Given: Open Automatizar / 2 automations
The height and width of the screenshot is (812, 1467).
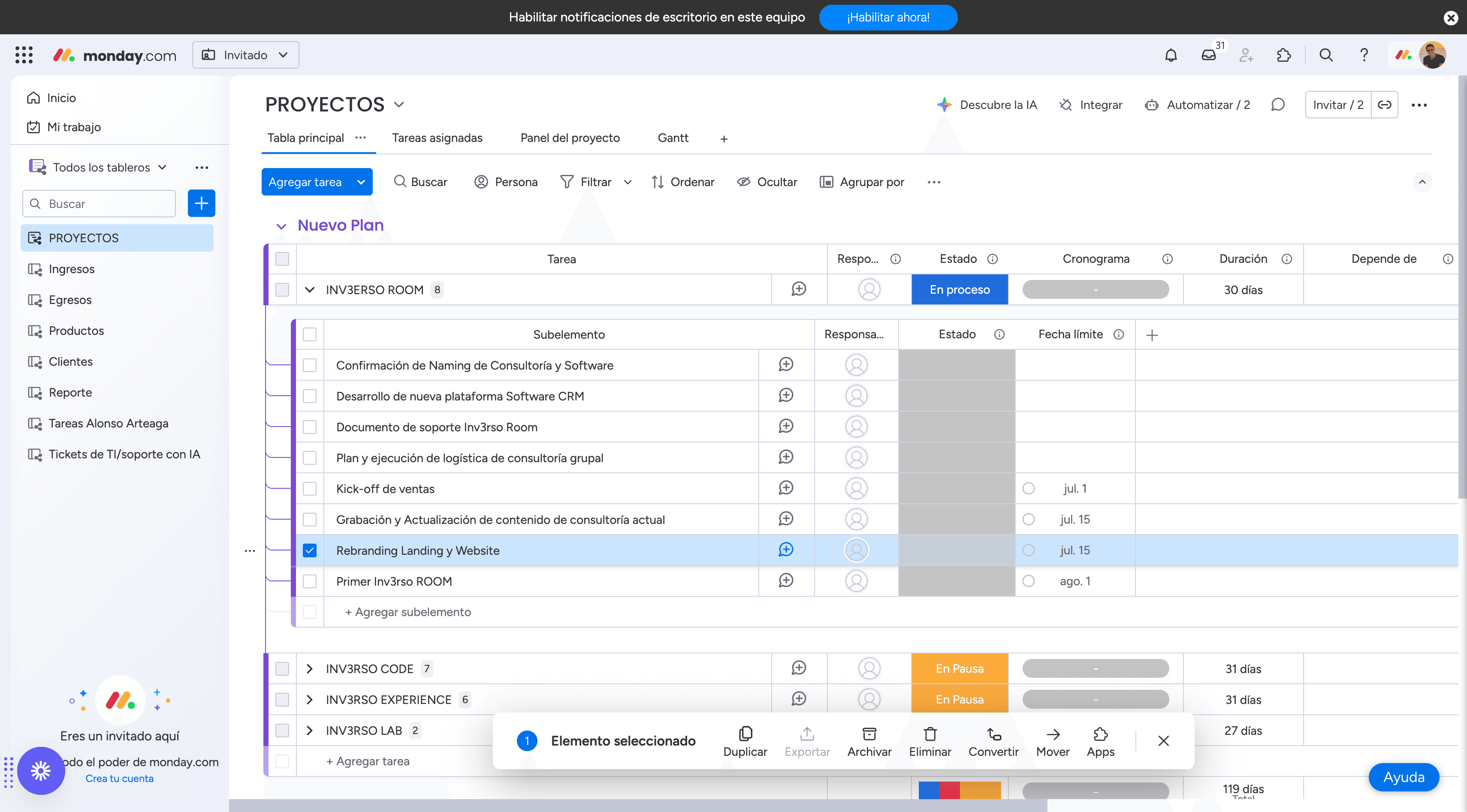Looking at the screenshot, I should coord(1198,105).
